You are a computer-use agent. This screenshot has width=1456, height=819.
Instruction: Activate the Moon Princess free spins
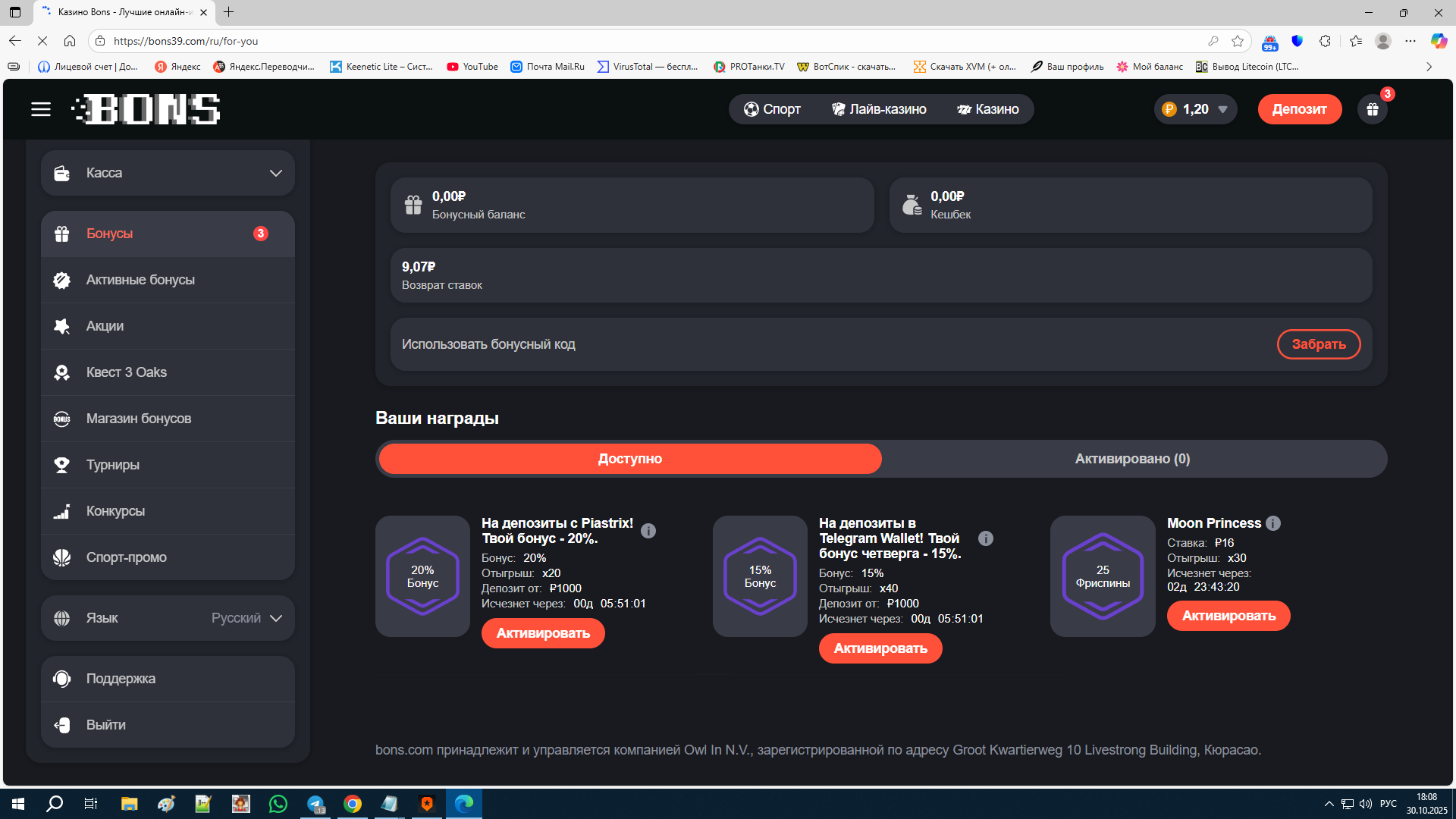(1228, 616)
